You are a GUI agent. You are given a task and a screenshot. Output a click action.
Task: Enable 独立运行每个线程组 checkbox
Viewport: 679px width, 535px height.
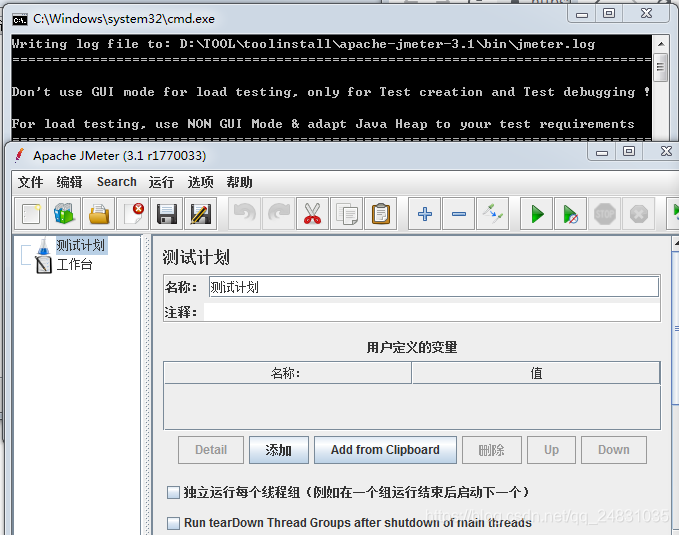coord(174,493)
